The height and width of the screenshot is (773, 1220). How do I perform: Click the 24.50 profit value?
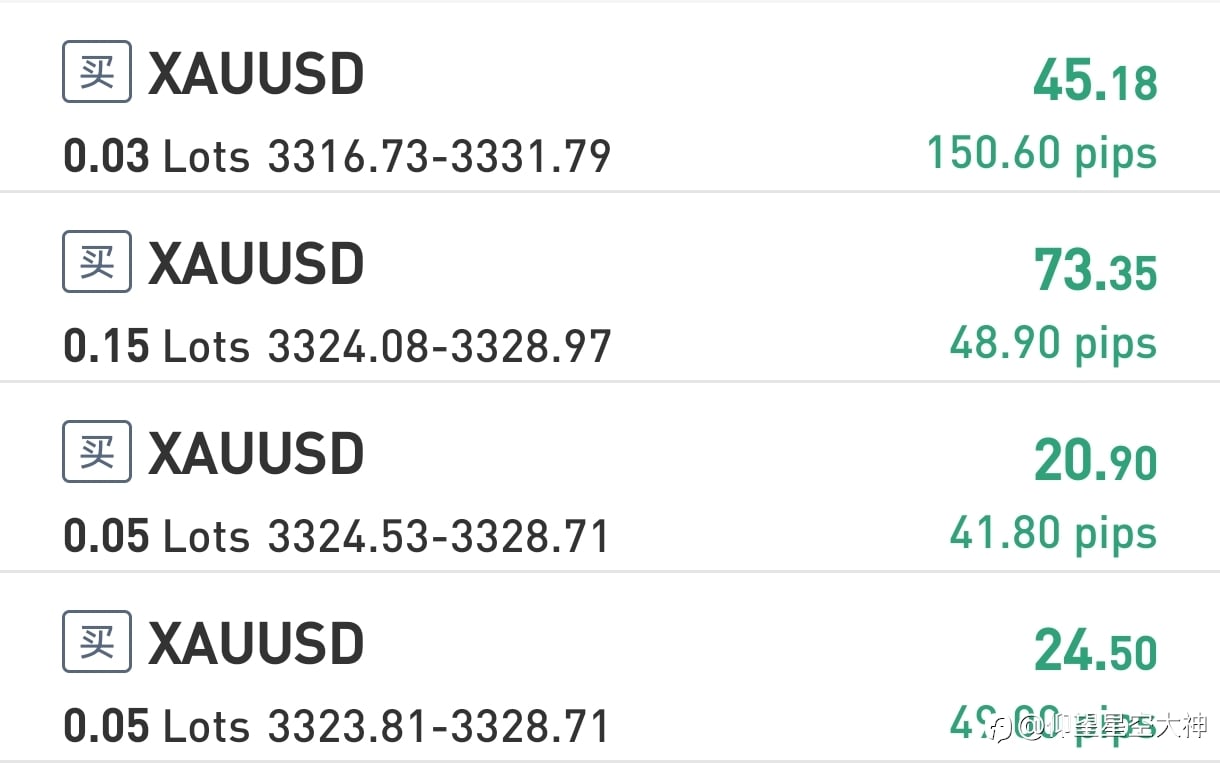click(x=1095, y=651)
